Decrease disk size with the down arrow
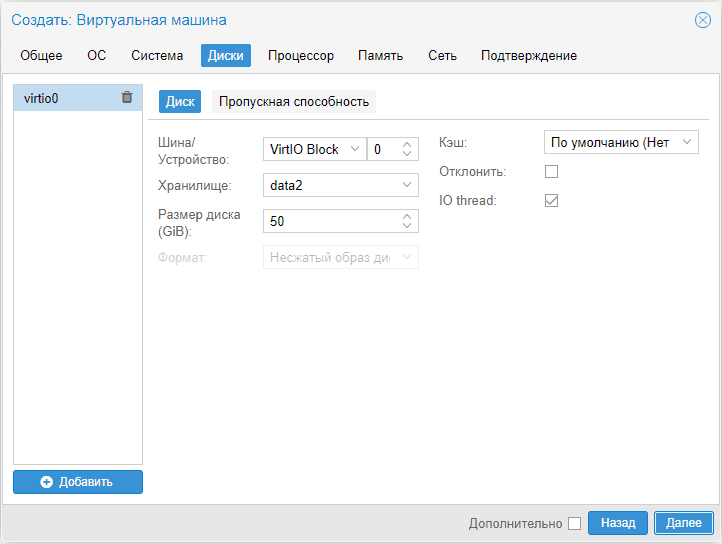This screenshot has width=722, height=544. [x=407, y=225]
